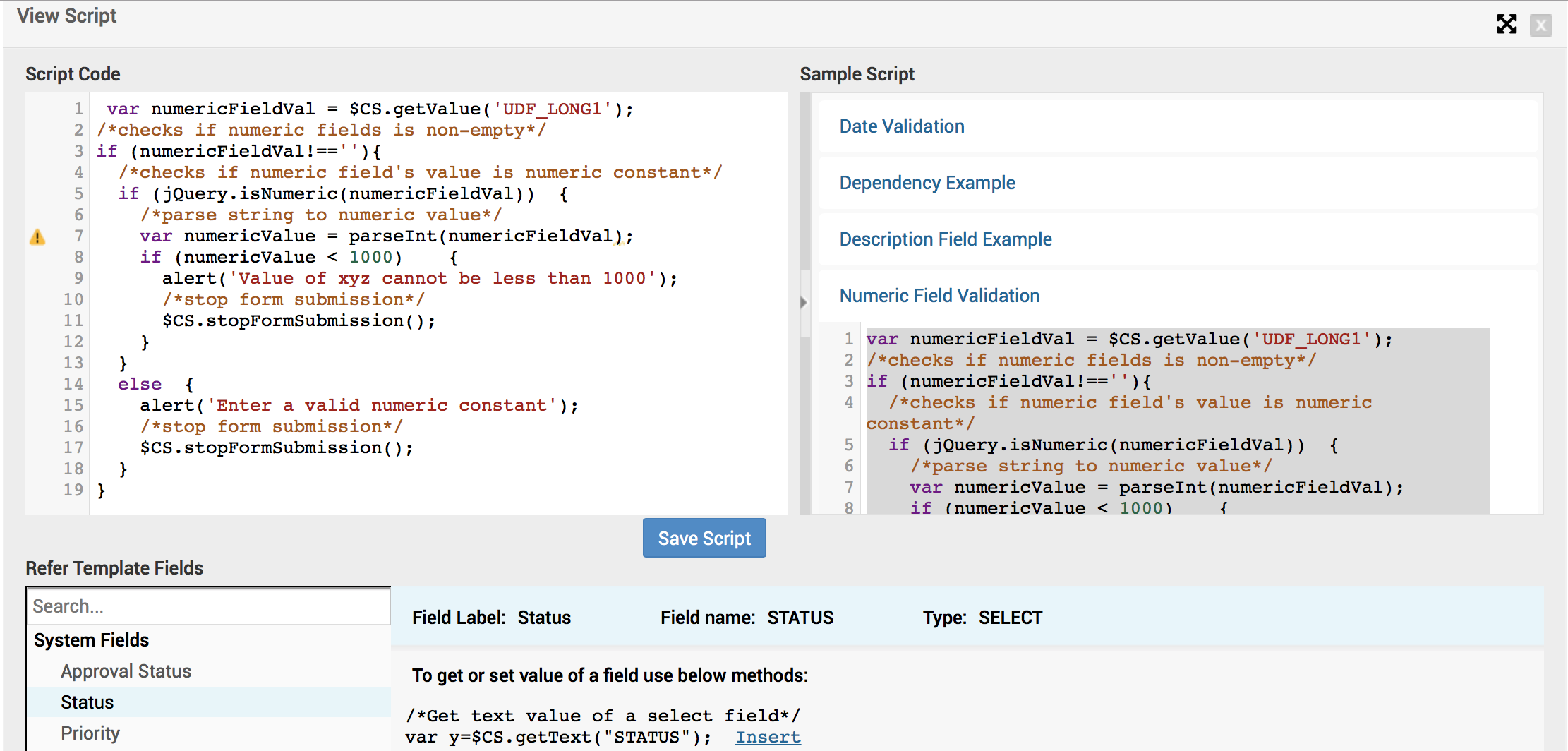Select the System Fields group heading

(x=91, y=640)
